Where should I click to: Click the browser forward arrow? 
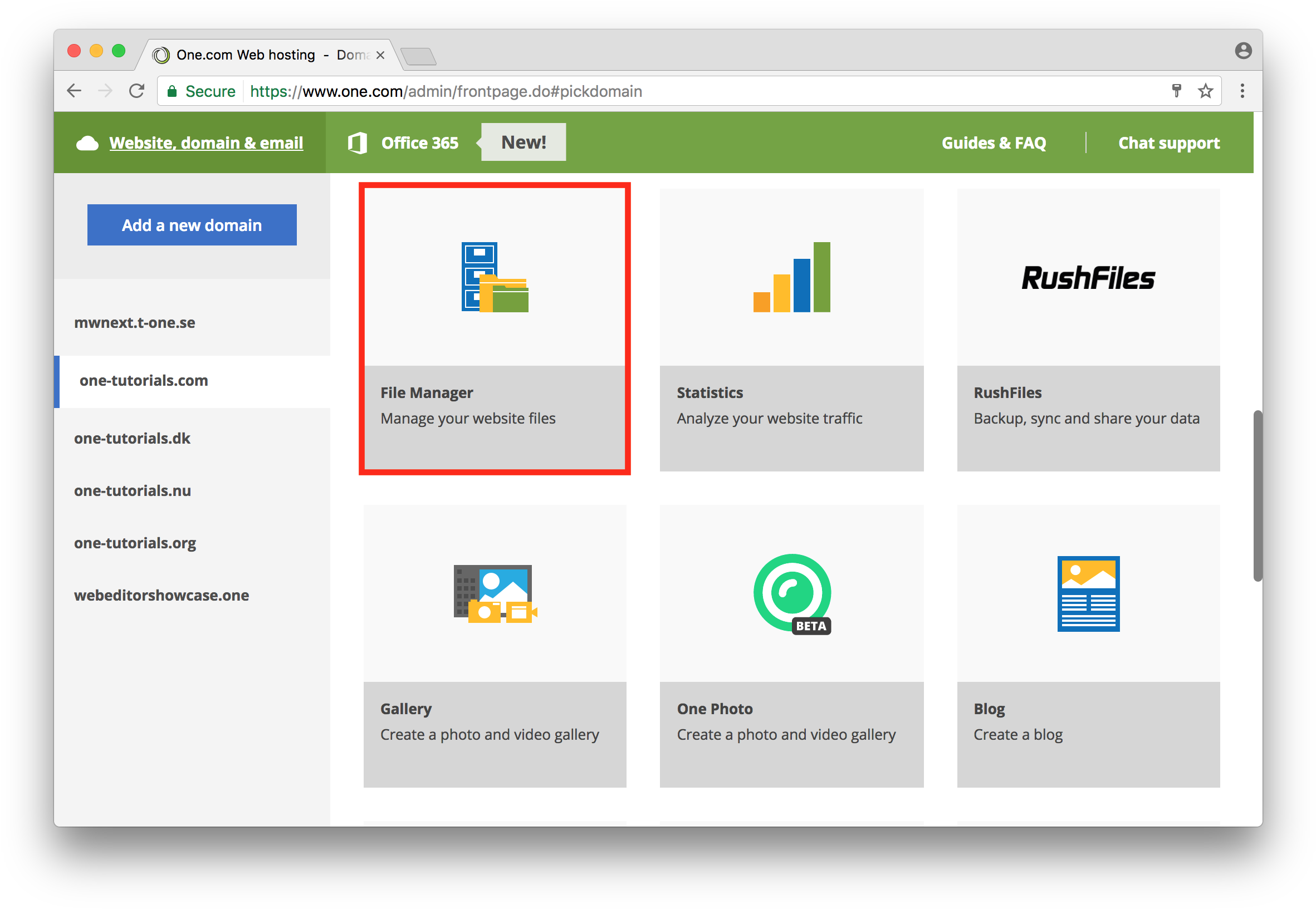pos(105,91)
